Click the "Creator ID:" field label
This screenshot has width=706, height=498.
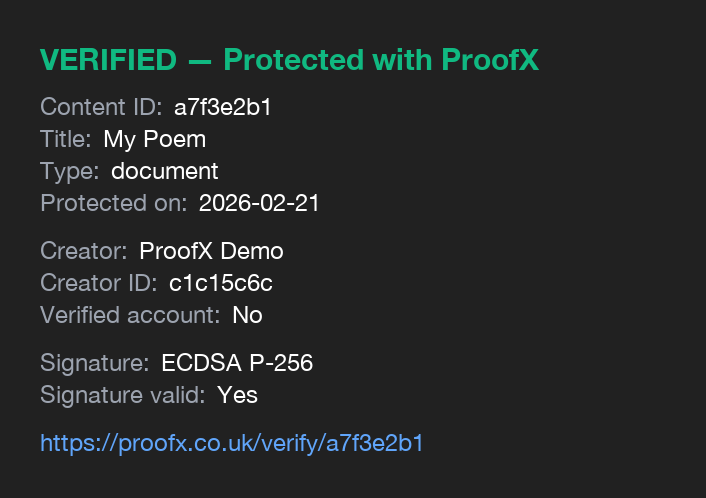(x=99, y=283)
